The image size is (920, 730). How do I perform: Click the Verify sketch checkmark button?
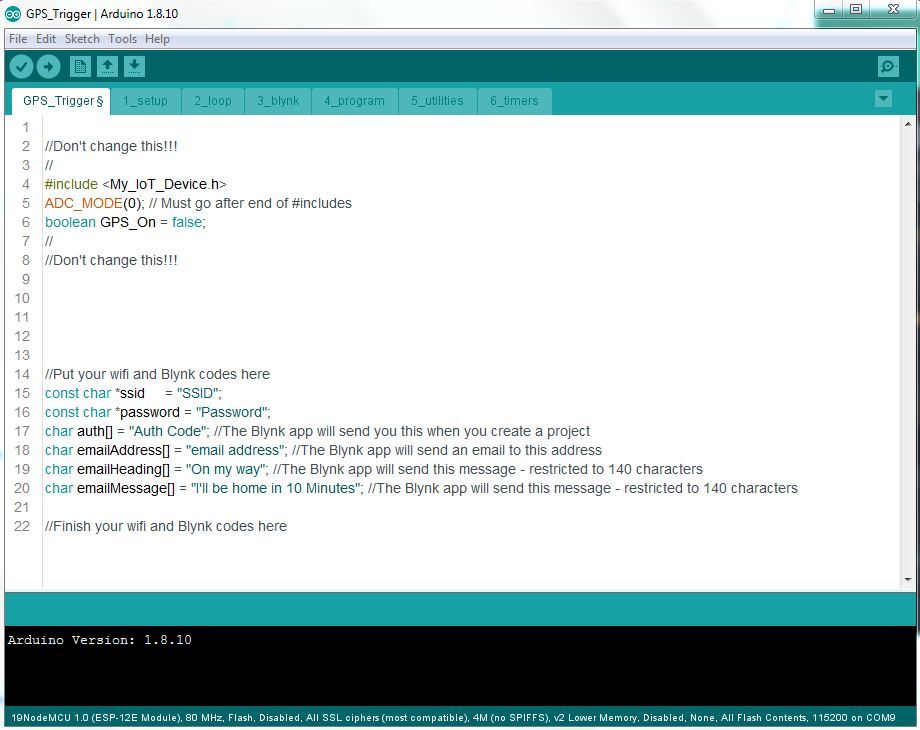point(21,67)
